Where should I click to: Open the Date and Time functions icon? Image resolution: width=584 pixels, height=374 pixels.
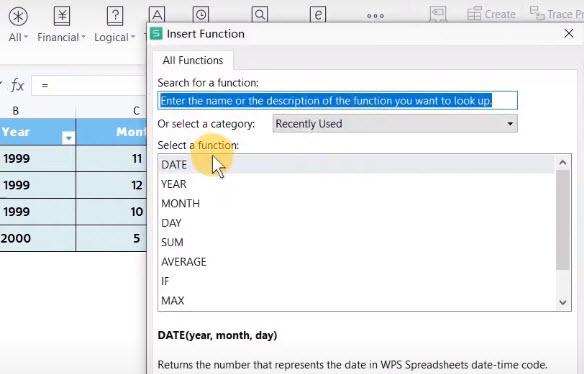(201, 15)
